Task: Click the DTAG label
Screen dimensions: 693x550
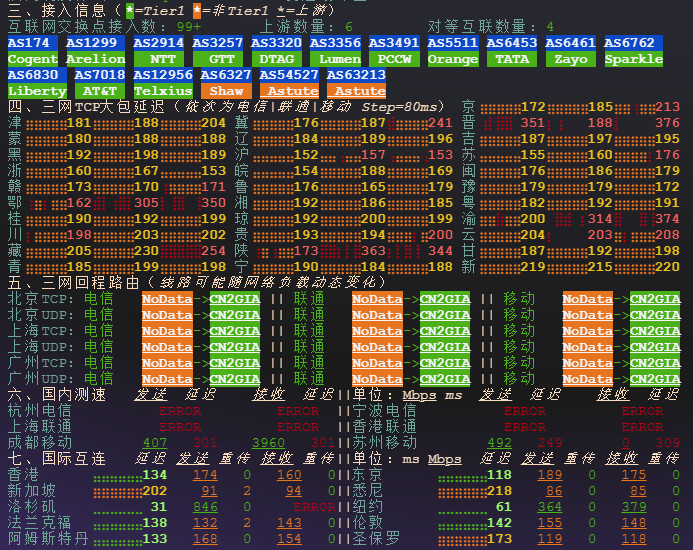Action: (x=276, y=59)
